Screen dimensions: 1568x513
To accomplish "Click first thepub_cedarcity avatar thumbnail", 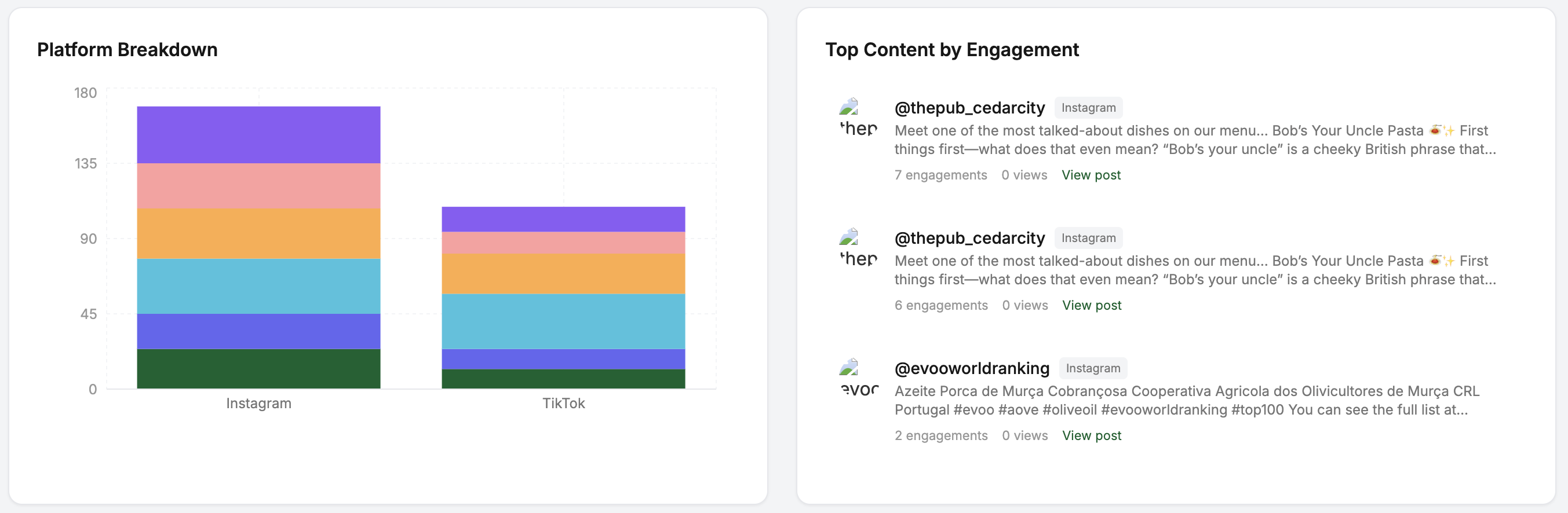I will click(x=858, y=118).
